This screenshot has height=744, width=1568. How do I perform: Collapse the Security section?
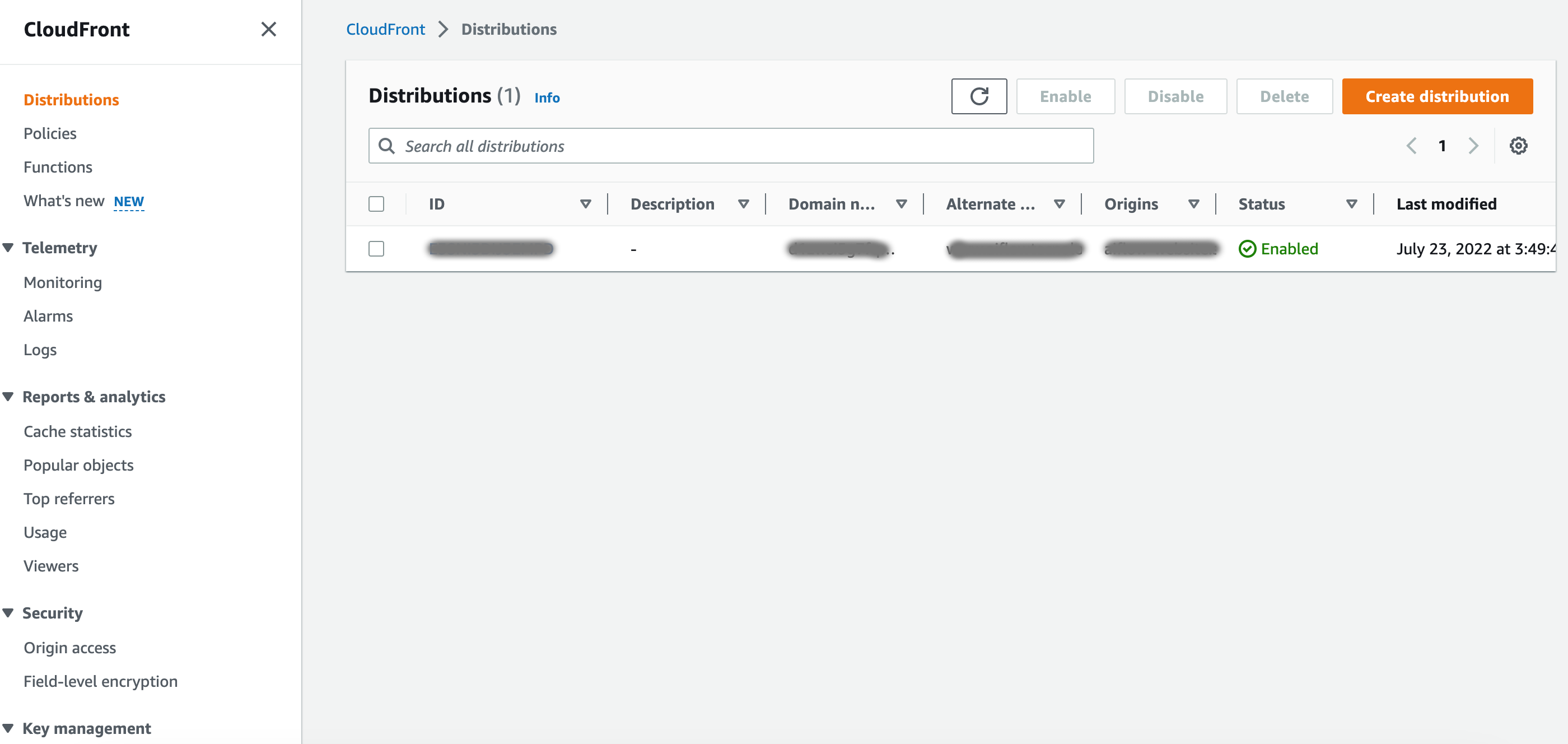click(8, 612)
